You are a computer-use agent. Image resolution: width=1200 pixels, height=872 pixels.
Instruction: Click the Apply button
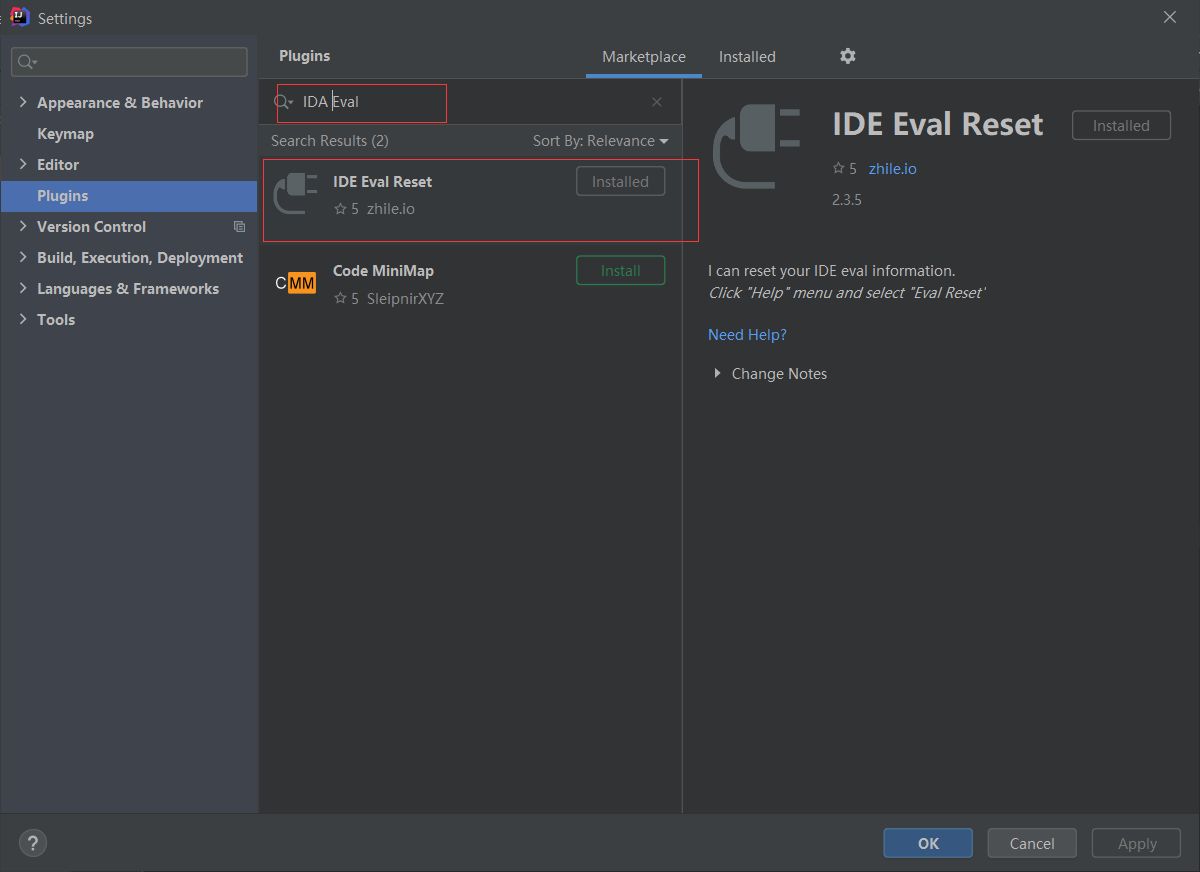pos(1137,843)
